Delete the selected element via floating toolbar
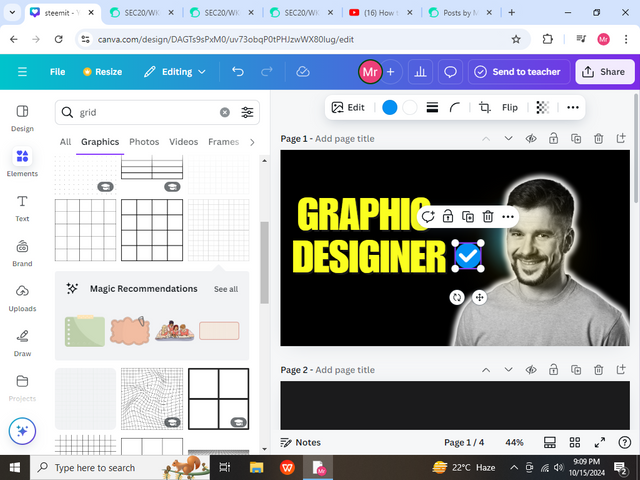The image size is (640, 480). coord(488,216)
